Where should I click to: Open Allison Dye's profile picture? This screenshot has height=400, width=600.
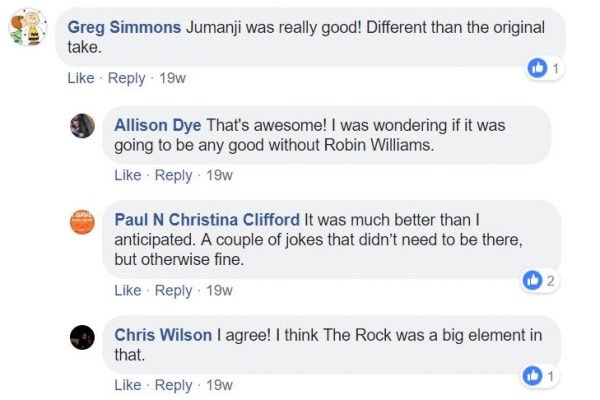[82, 126]
